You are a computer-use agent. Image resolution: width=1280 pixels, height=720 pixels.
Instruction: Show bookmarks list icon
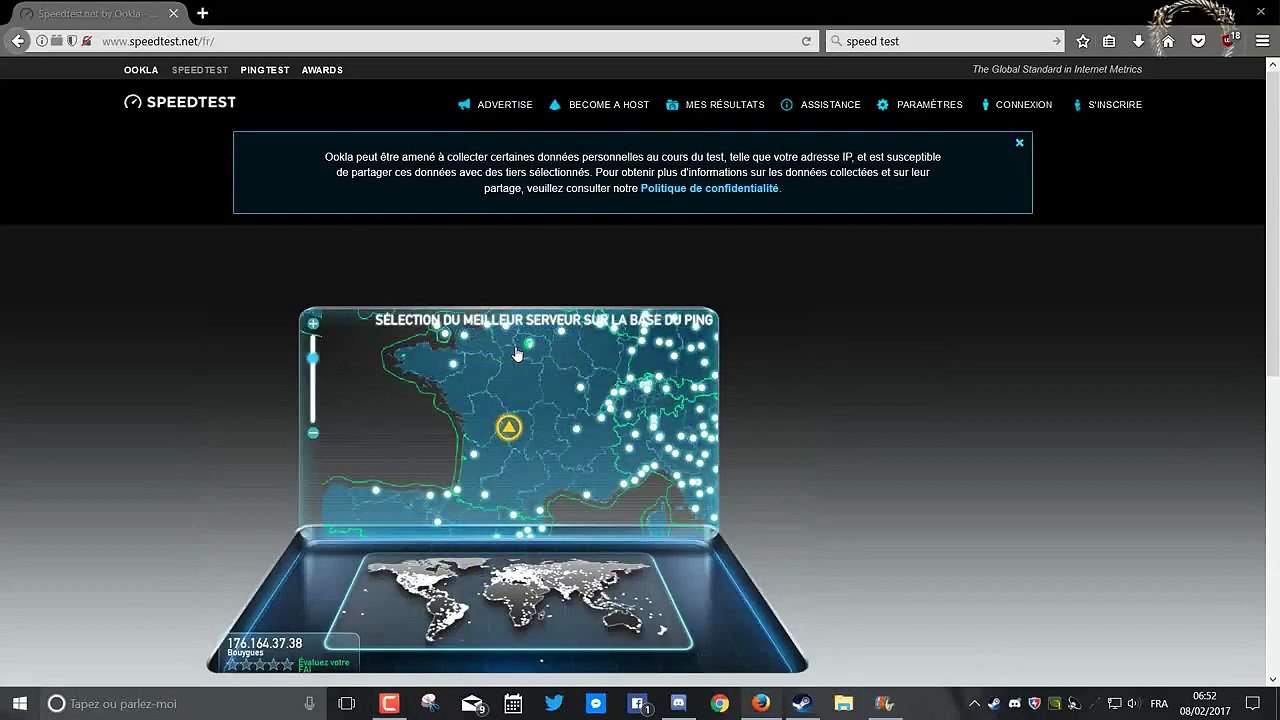(x=1109, y=41)
